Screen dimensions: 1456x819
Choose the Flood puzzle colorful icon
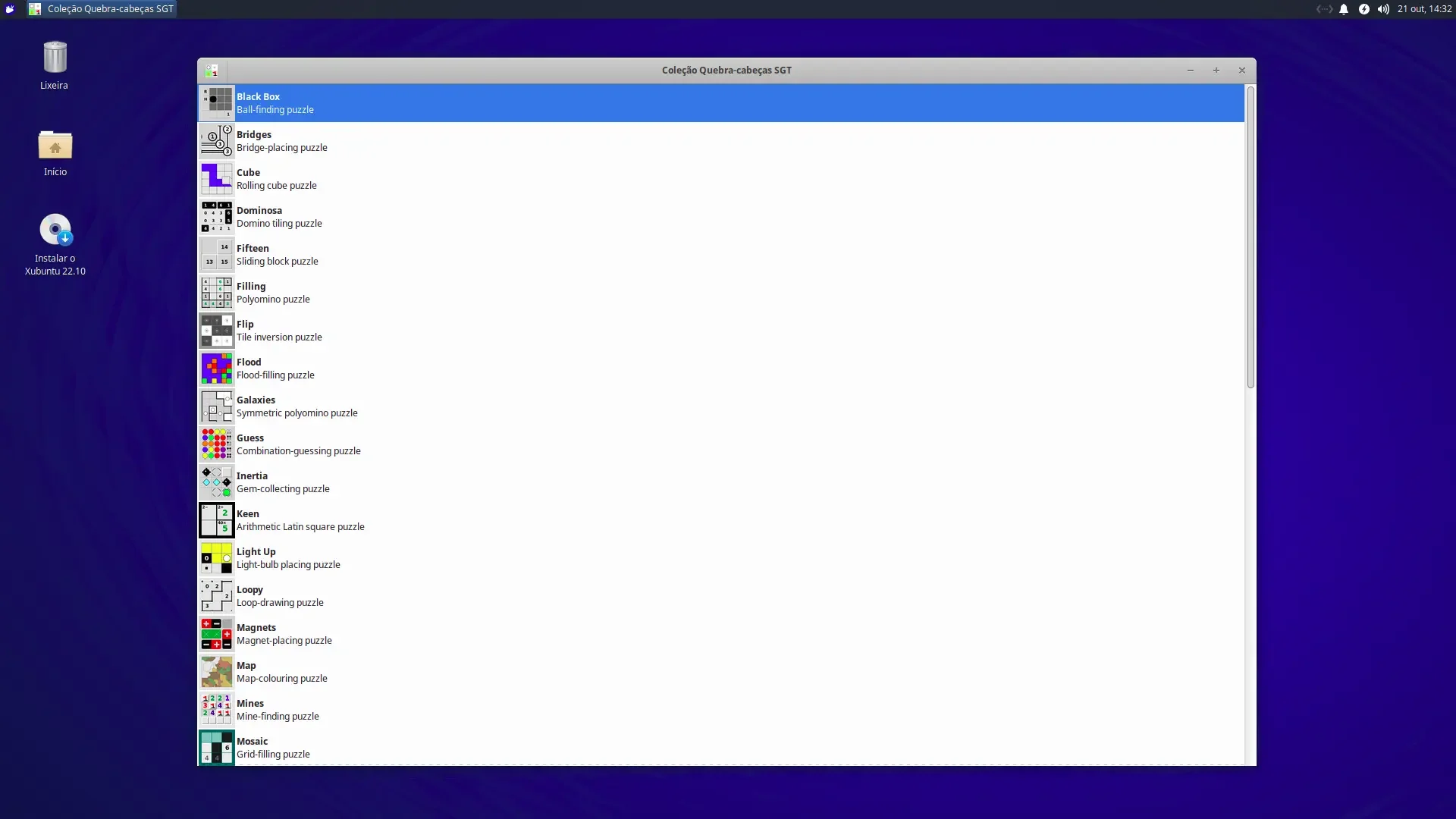[x=216, y=369]
